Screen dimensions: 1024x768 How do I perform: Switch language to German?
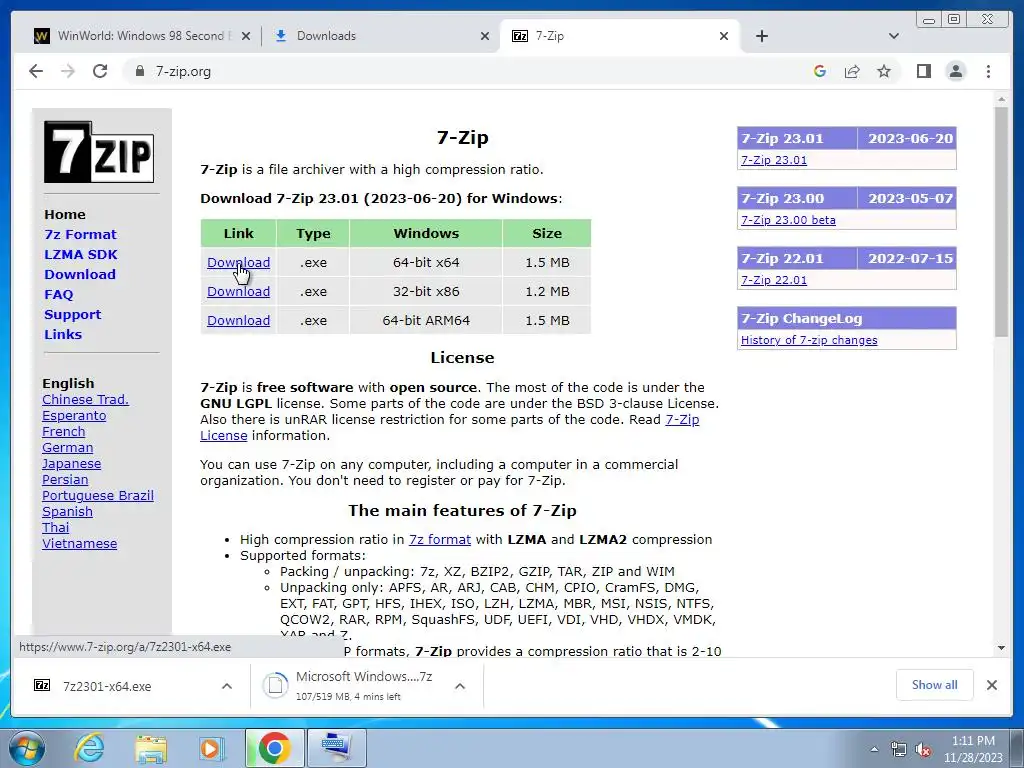(67, 448)
